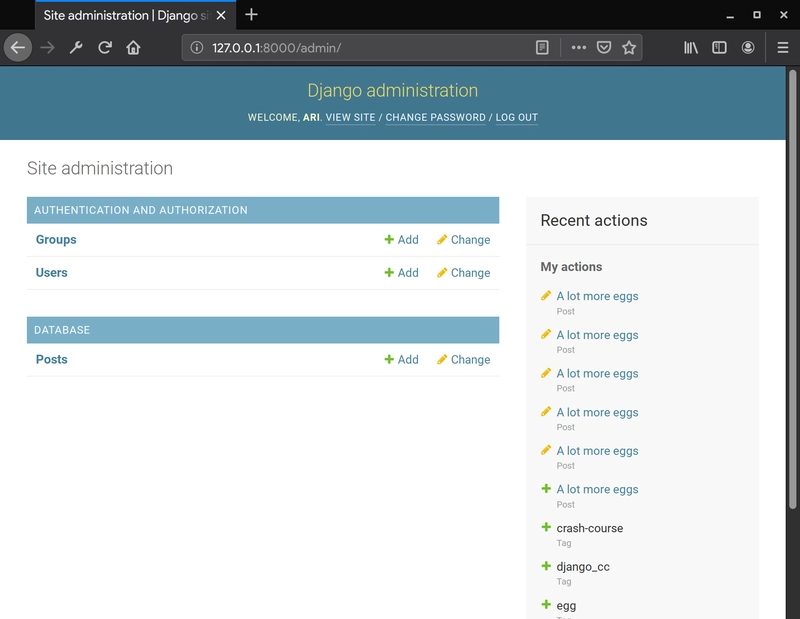Show sidebars icon in toolbar
The image size is (800, 619).
pyautogui.click(x=719, y=48)
